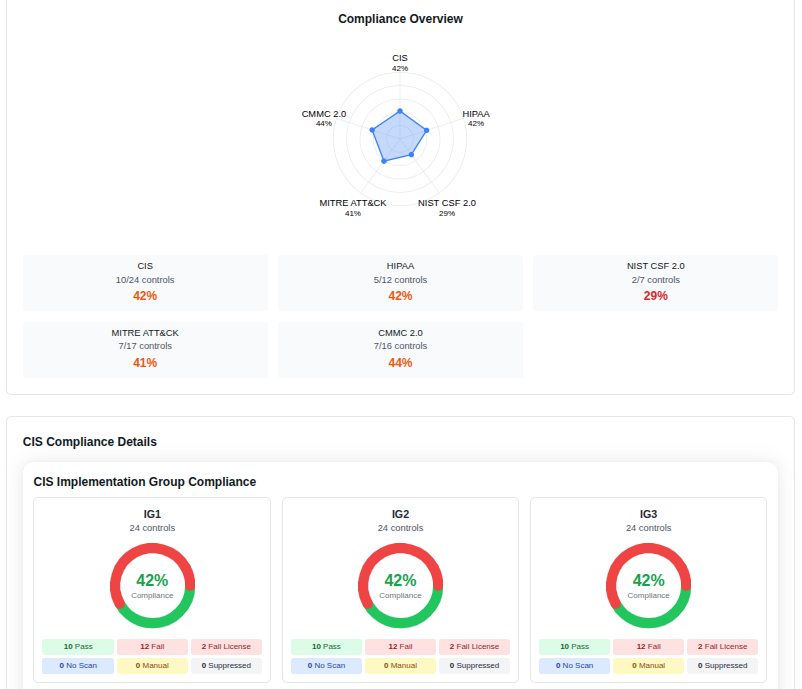Click the CIS Implementation Group Compliance header
Screen dimensions: 802x689
click(146, 481)
